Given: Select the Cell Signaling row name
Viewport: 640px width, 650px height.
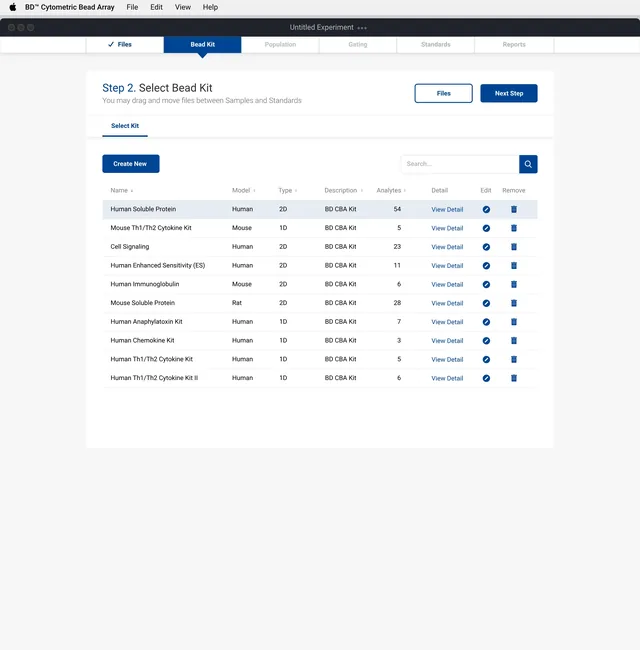Looking at the screenshot, I should coord(130,247).
